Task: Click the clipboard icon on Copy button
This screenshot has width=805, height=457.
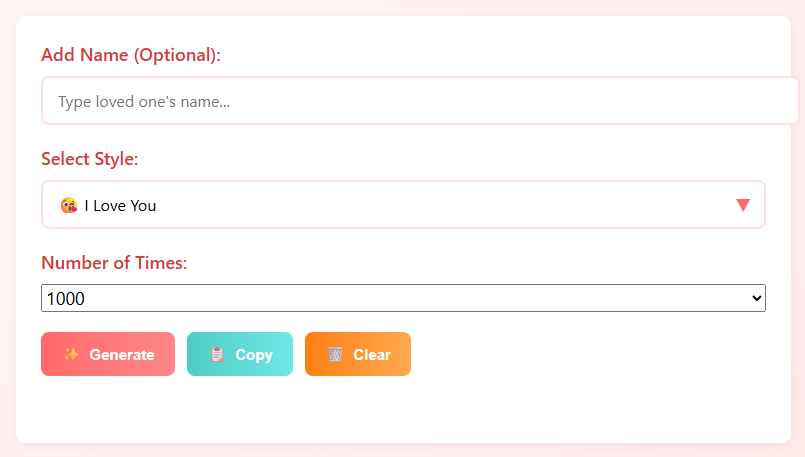Action: pyautogui.click(x=217, y=354)
